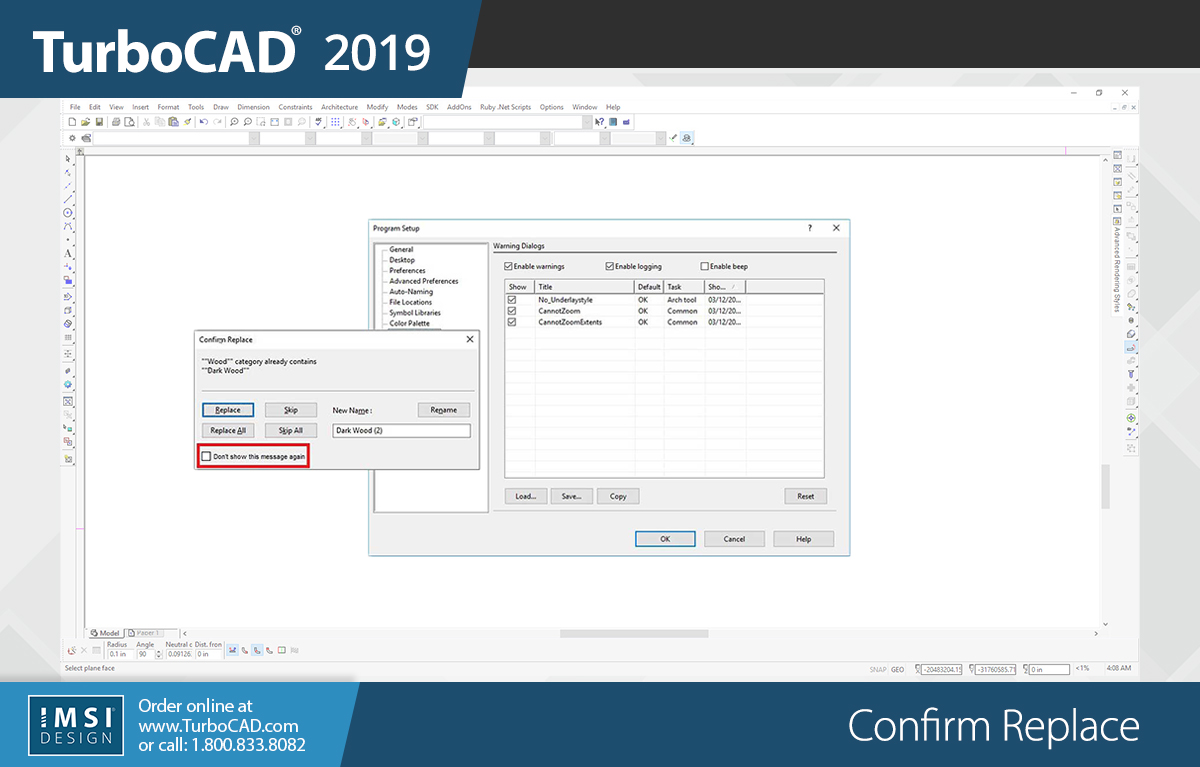1200x767 pixels.
Task: Open the Options menu
Action: pos(552,107)
